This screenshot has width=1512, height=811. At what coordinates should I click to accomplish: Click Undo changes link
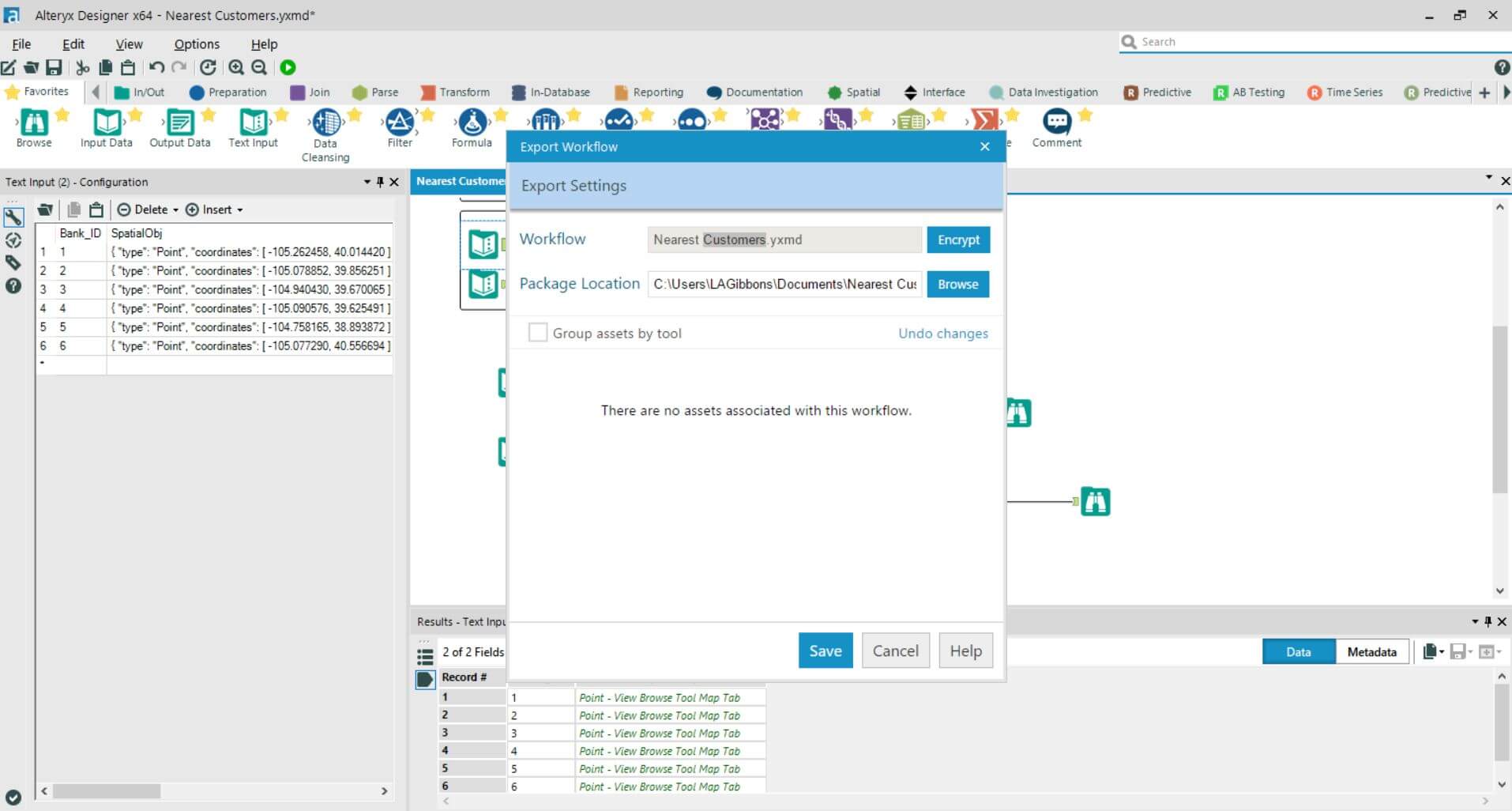pos(942,334)
